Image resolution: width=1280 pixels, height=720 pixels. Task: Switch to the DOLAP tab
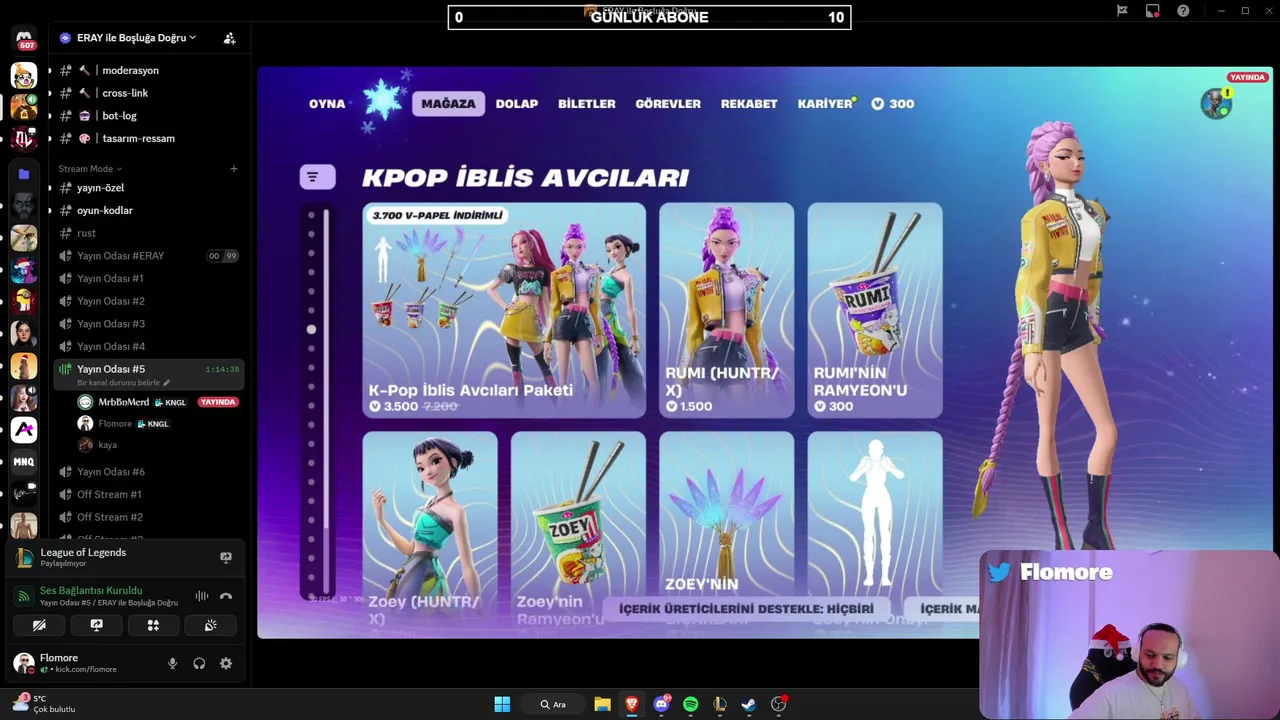[x=517, y=104]
